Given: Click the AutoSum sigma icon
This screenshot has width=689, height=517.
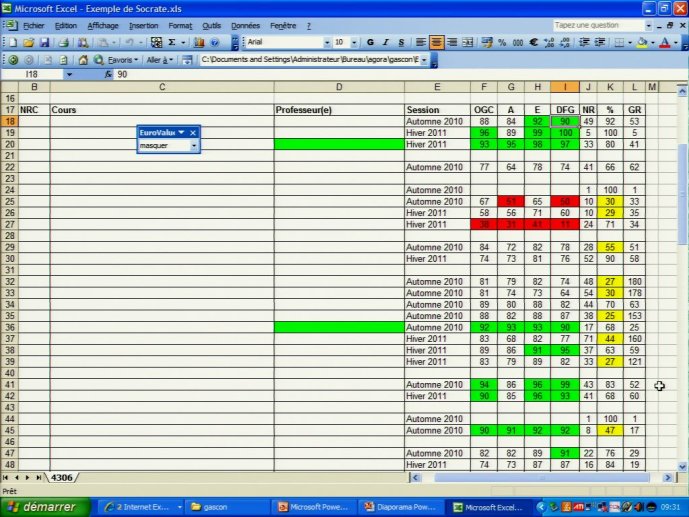Looking at the screenshot, I should pos(172,42).
